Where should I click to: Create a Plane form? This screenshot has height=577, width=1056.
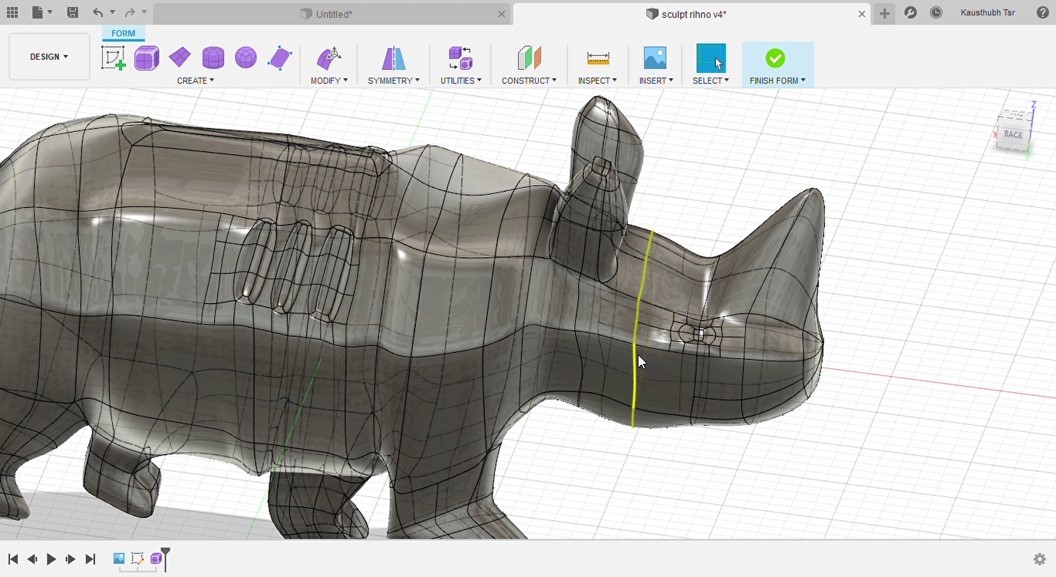click(179, 58)
